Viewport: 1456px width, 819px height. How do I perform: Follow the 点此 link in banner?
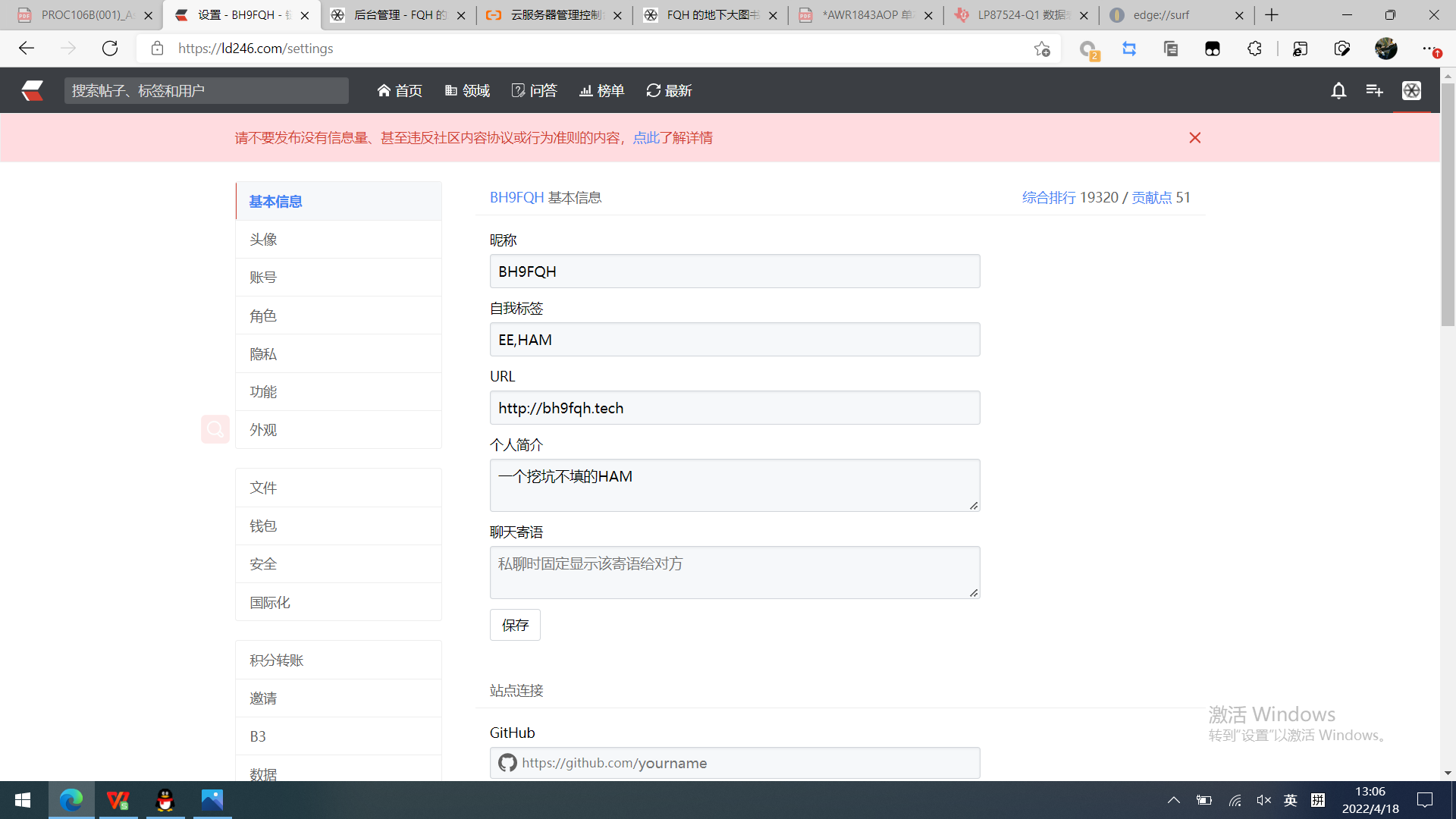(645, 138)
